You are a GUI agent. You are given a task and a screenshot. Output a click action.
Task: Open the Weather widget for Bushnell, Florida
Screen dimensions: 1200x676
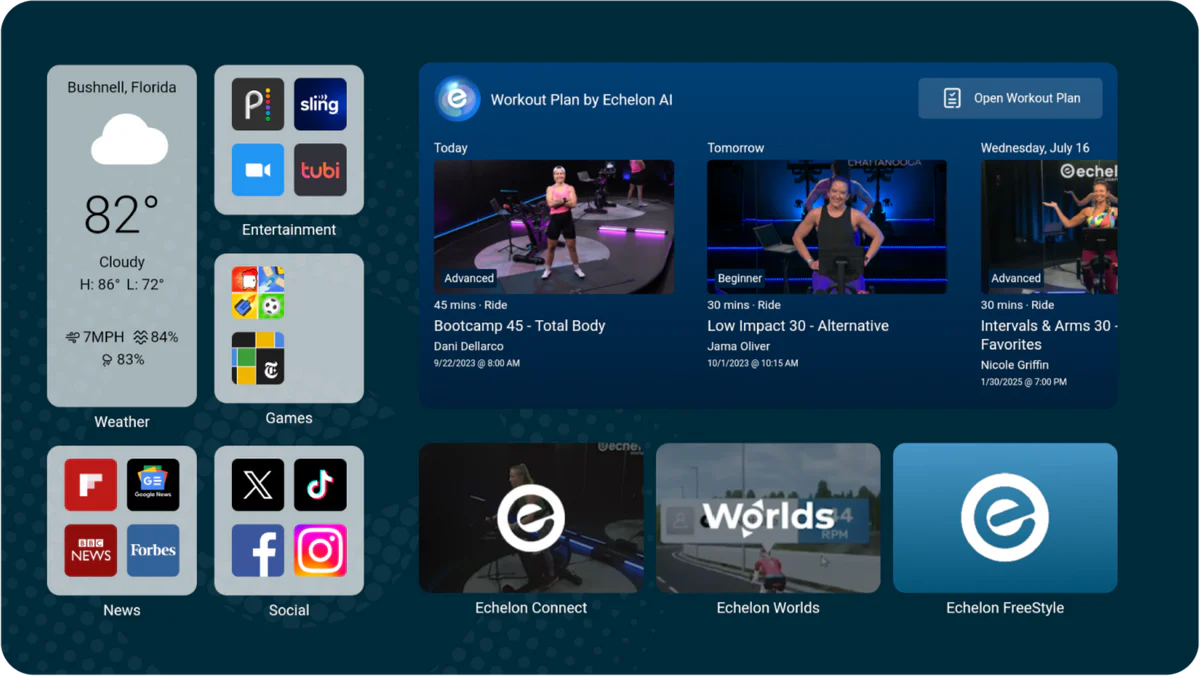pos(122,236)
